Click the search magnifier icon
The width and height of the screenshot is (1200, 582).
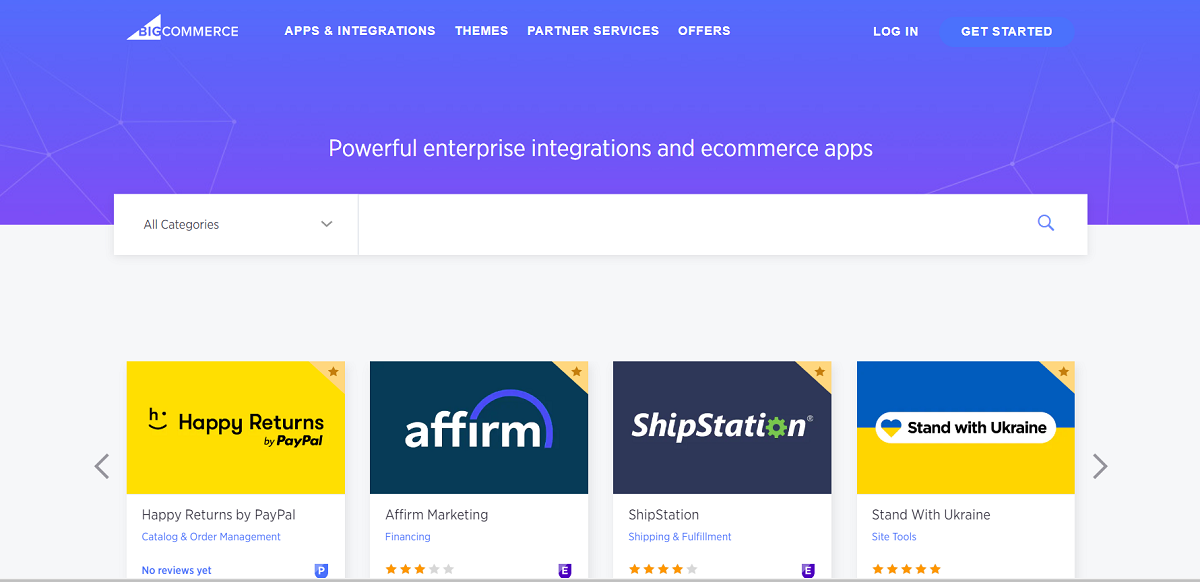coord(1045,222)
